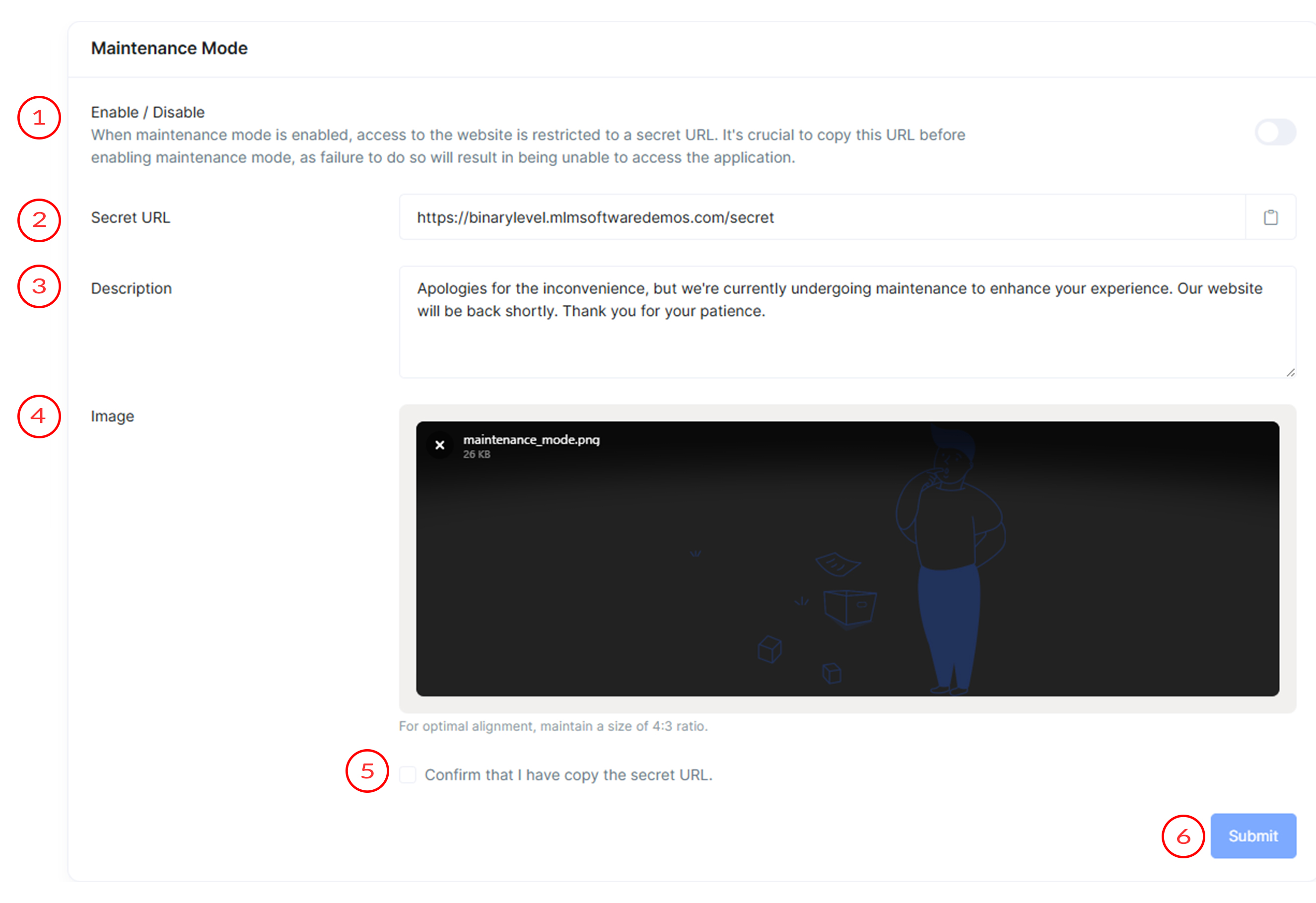Remove maintenance_mode.png with X icon
Viewport: 1316px width, 903px height.
[x=439, y=445]
